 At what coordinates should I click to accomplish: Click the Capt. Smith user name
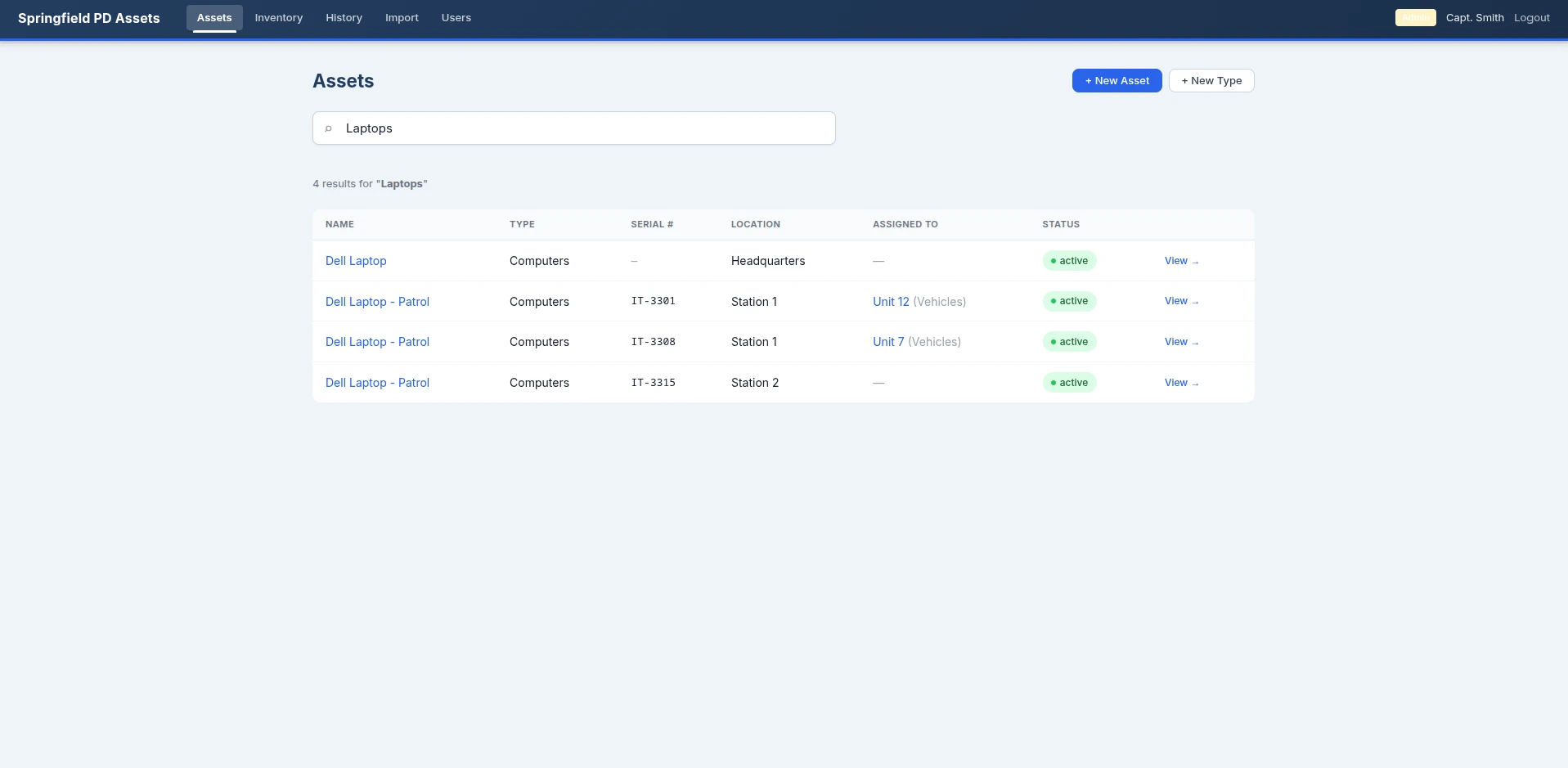1475,18
